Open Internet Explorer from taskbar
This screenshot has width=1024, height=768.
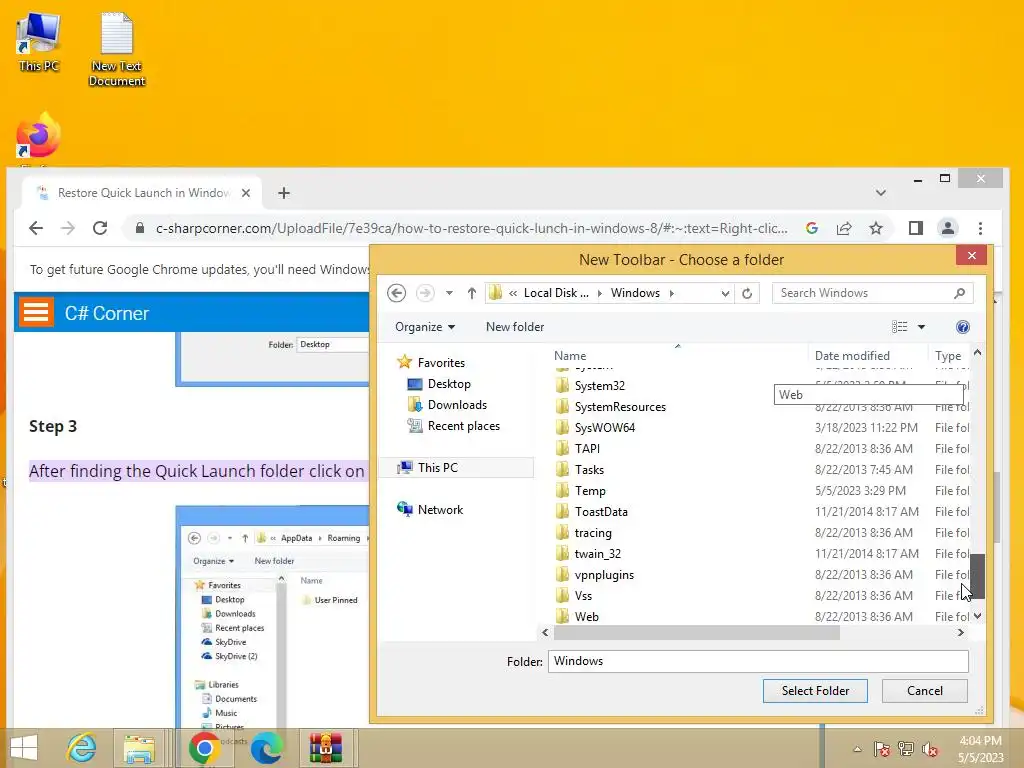click(81, 748)
